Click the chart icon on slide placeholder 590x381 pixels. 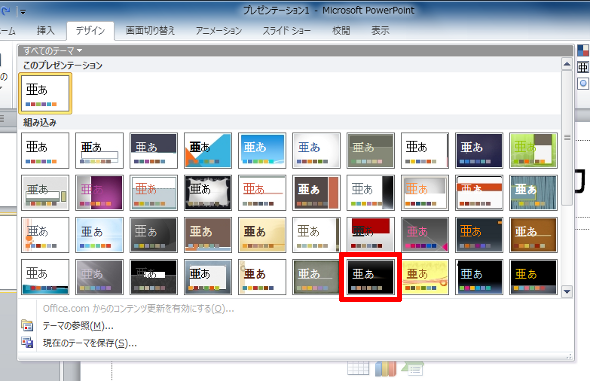coord(386,369)
